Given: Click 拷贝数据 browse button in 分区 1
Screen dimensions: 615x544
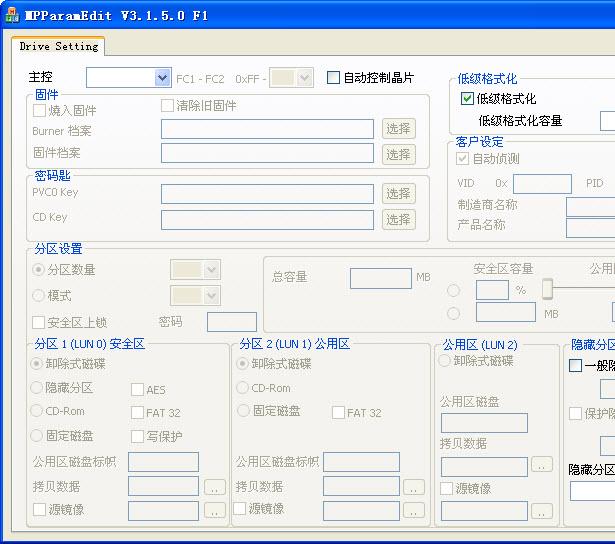Looking at the screenshot, I should (x=215, y=487).
